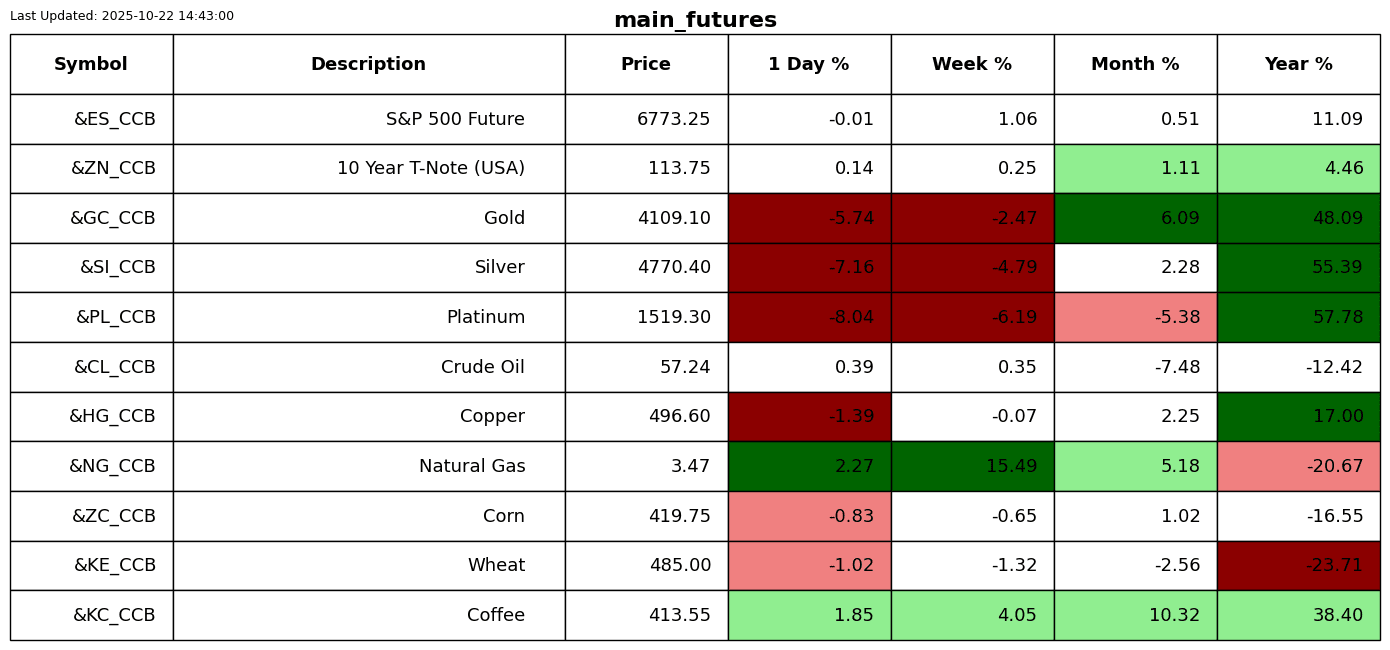Click the Natural Gas description cell
The height and width of the screenshot is (650, 1390).
pos(472,466)
